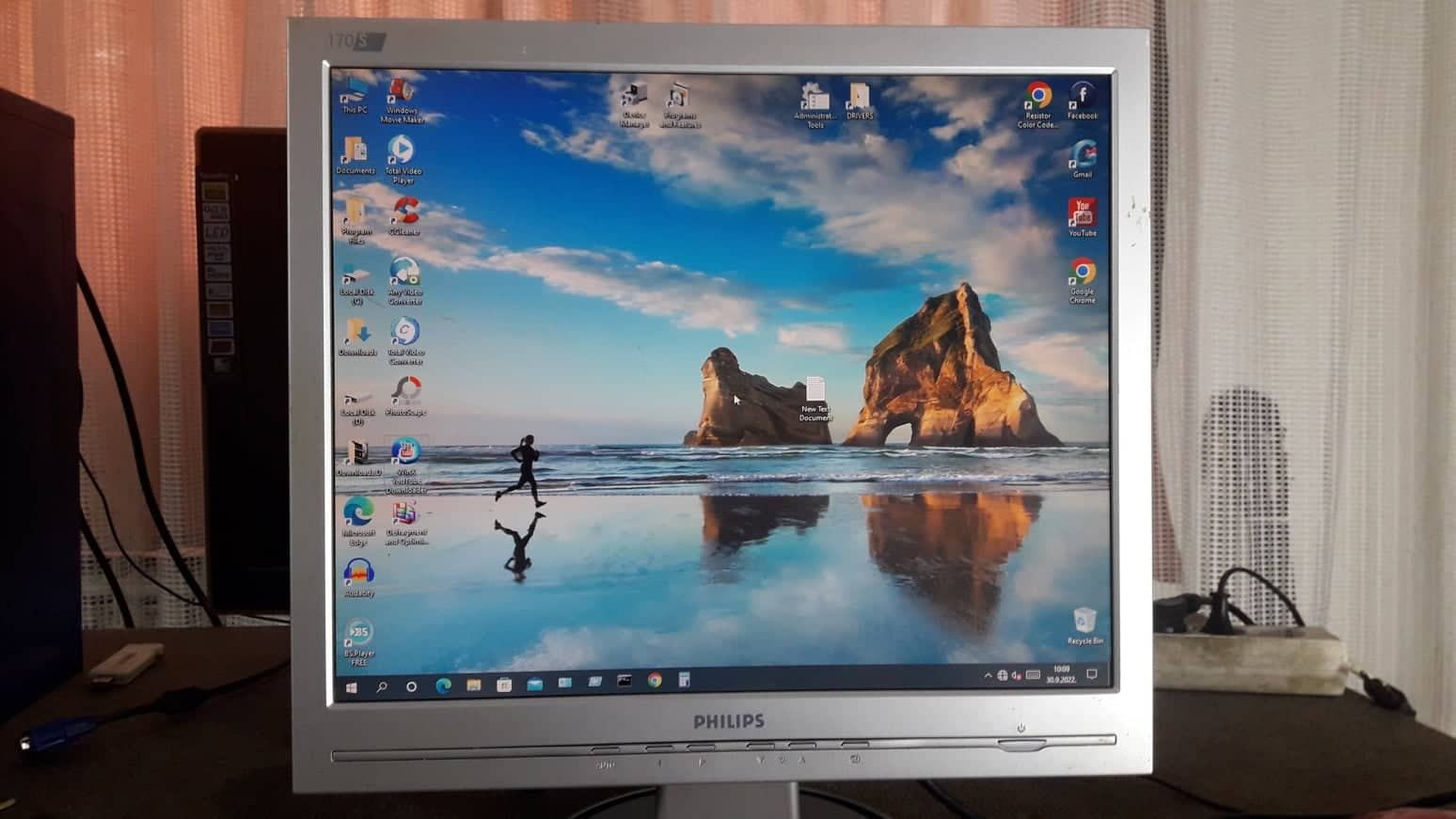
Task: Open the Gmail shortcut
Action: (1083, 153)
